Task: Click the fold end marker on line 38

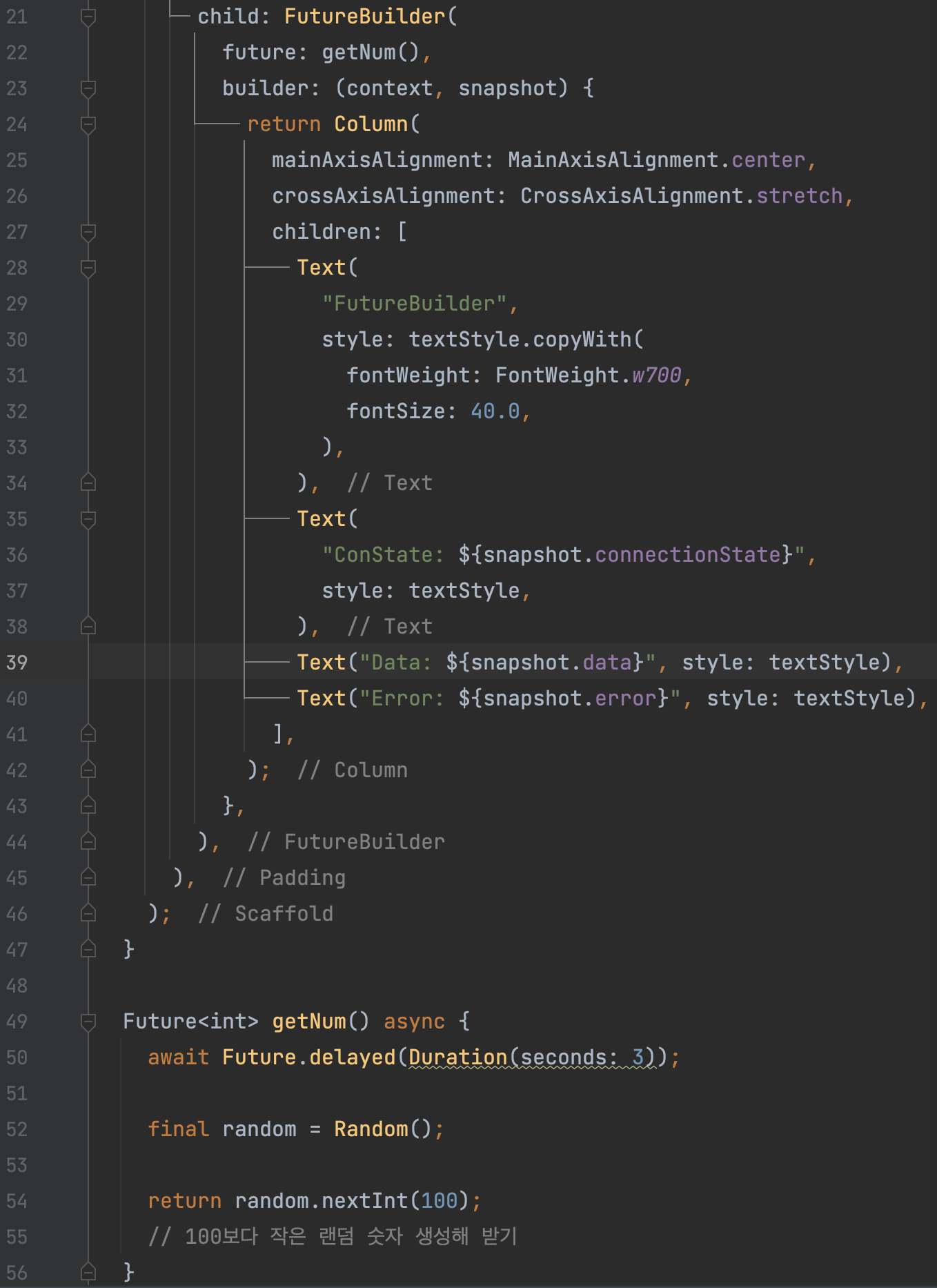Action: [88, 626]
